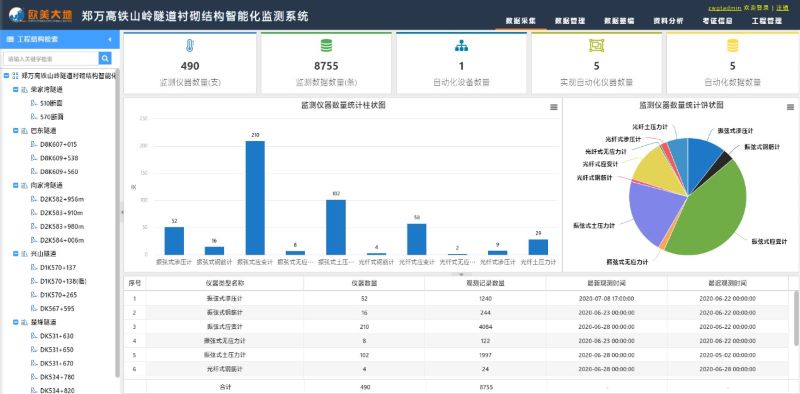800x394 pixels.
Task: Click the company logo in the header
Action: click(41, 15)
